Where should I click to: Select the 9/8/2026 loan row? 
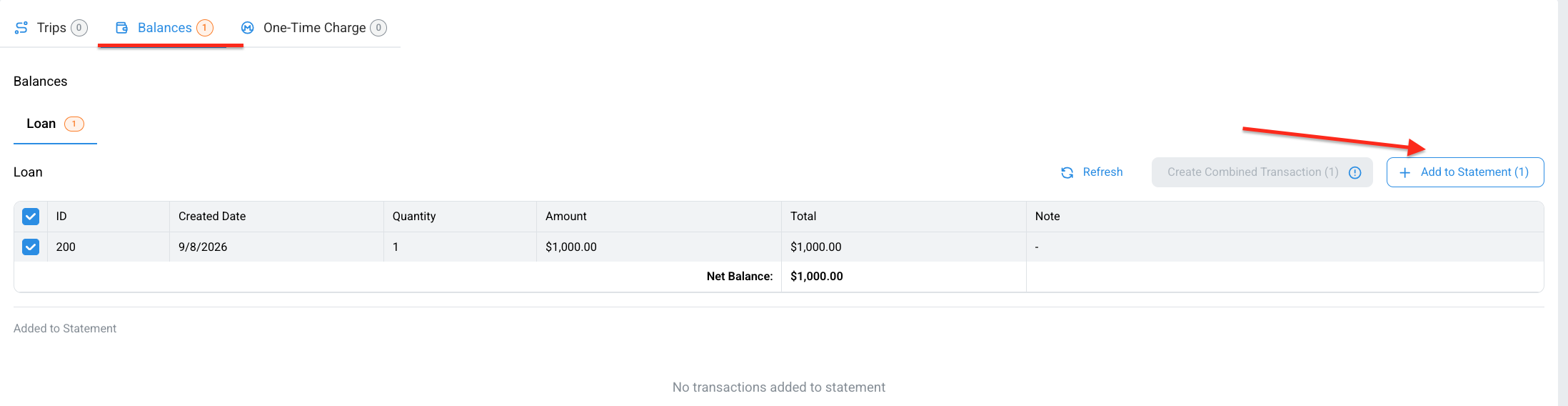click(x=779, y=247)
